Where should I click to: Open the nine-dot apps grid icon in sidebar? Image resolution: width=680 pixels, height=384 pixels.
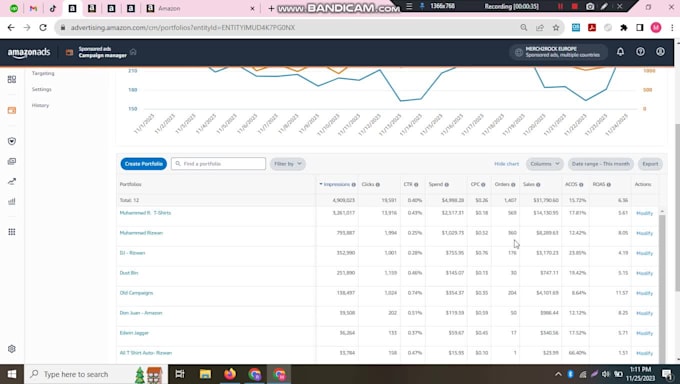click(x=12, y=232)
